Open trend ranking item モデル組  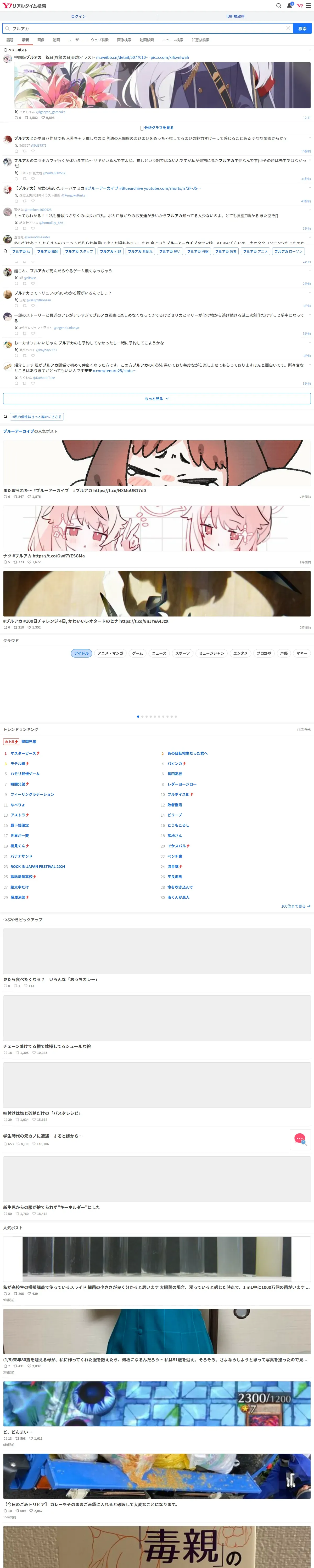click(x=18, y=763)
